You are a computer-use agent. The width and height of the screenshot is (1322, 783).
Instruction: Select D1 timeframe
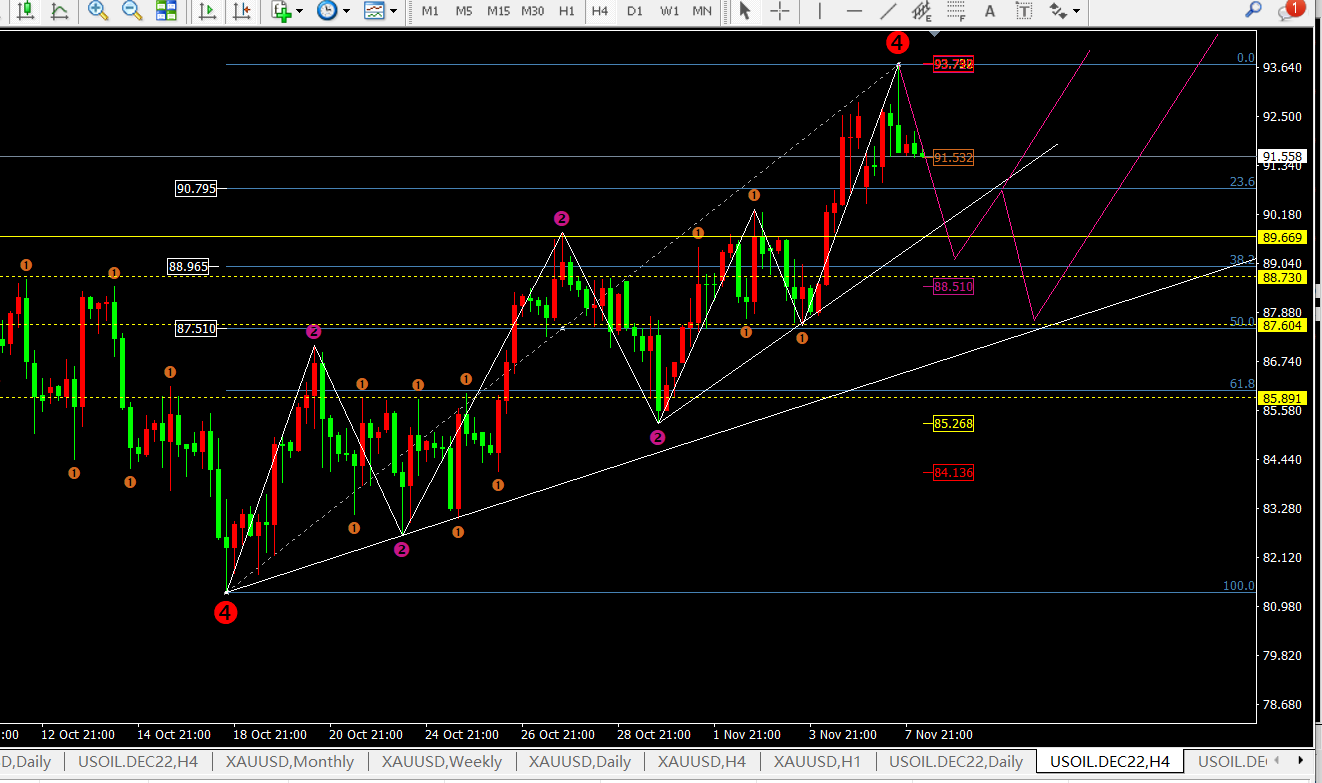coord(634,11)
